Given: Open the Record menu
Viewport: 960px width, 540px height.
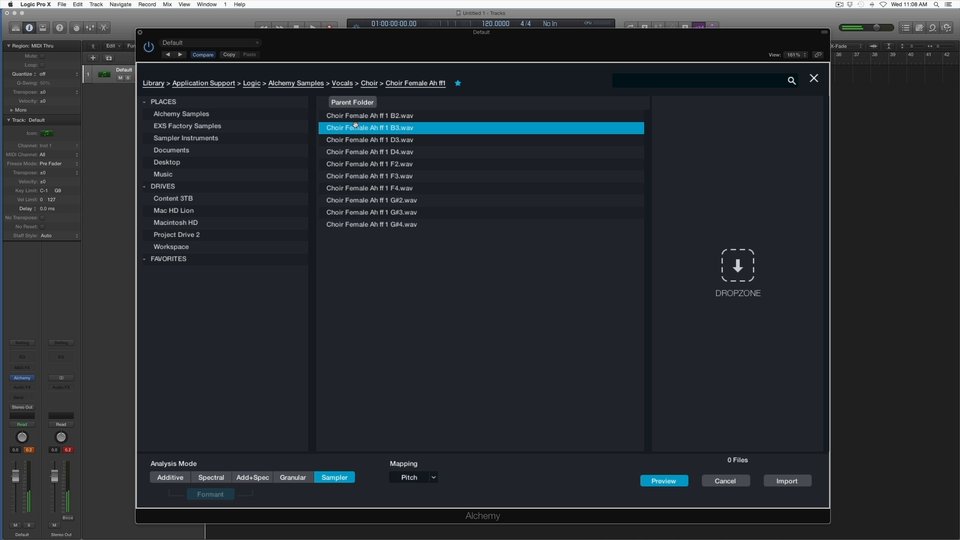Looking at the screenshot, I should click(x=147, y=4).
